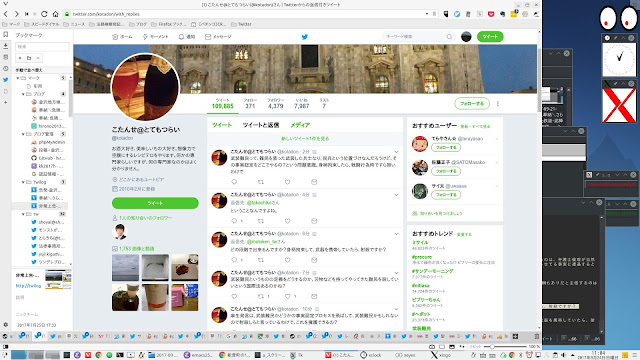640x360 pixels.
Task: Open メッセージ (Messages) in Twitter nav
Action: pos(218,37)
